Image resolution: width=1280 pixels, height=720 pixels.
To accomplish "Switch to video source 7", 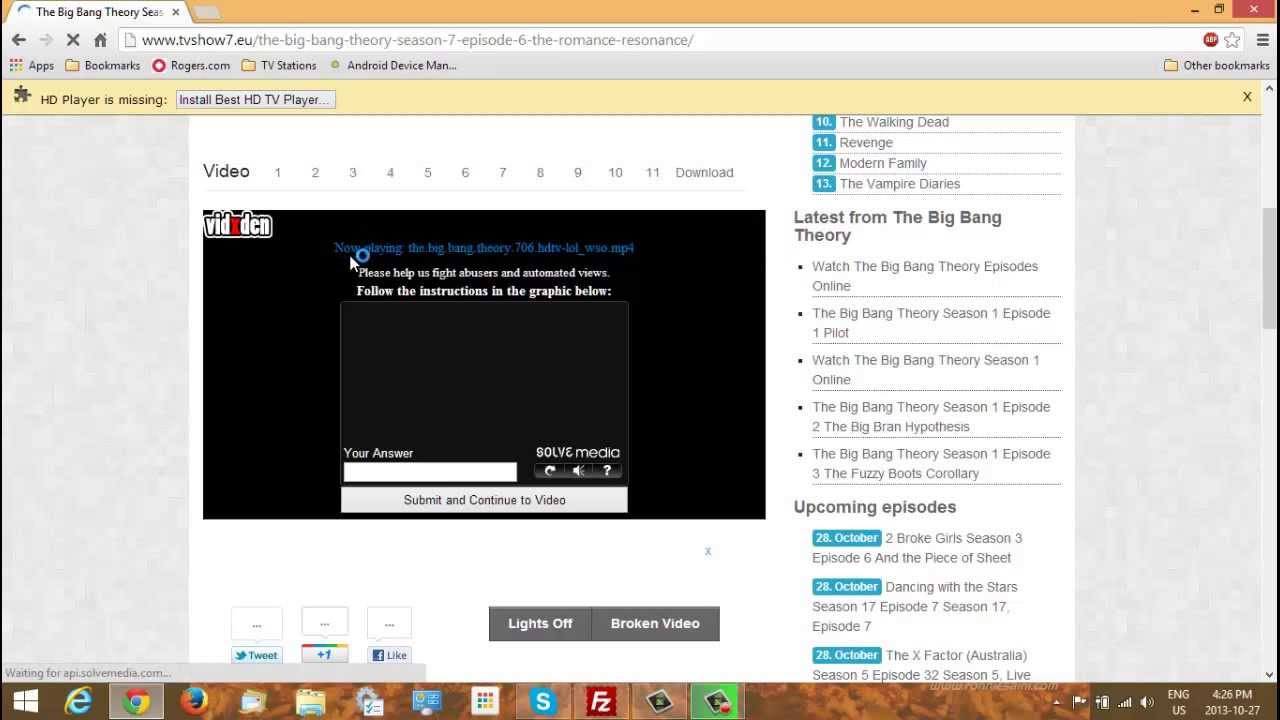I will 503,172.
